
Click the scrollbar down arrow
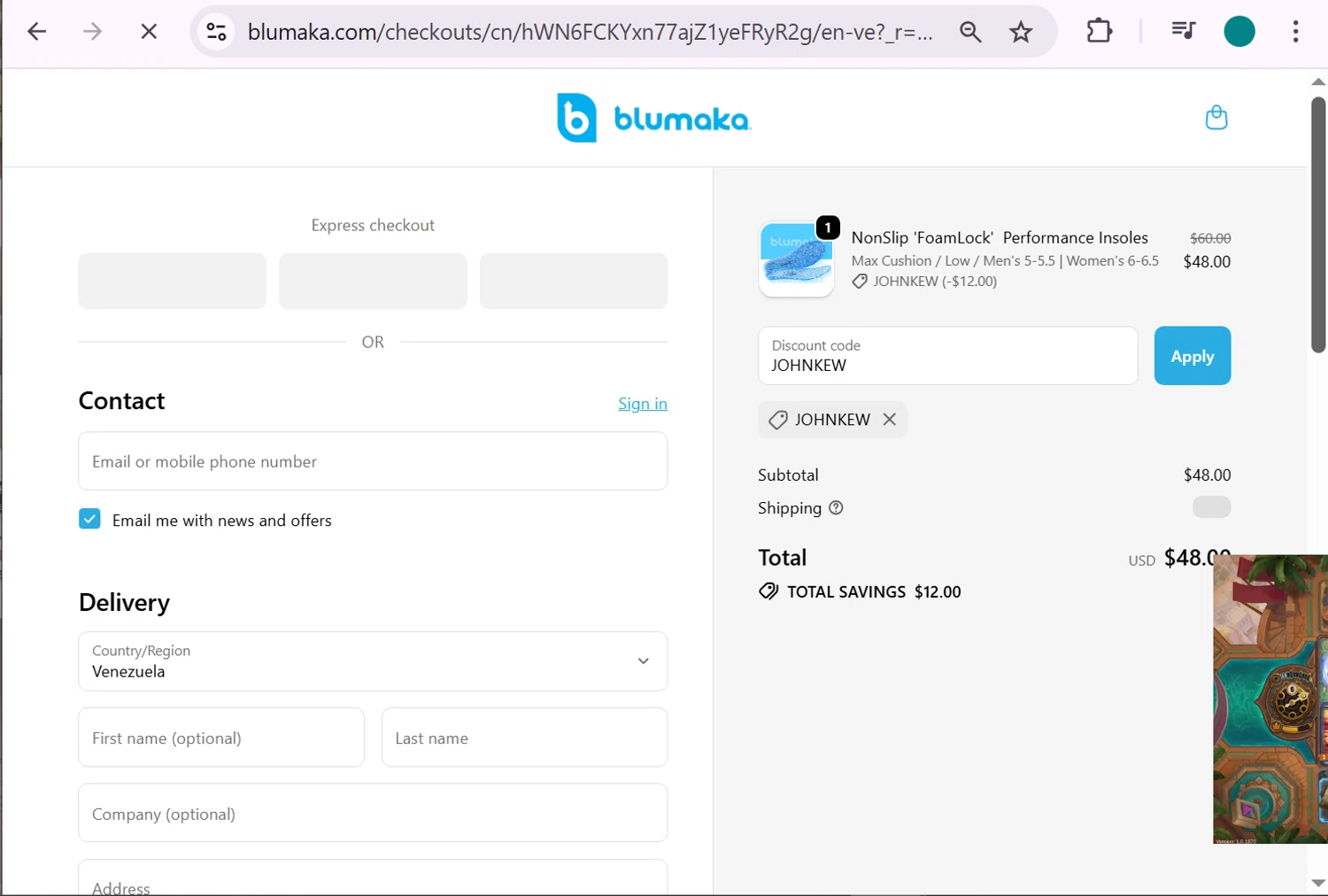tap(1317, 883)
